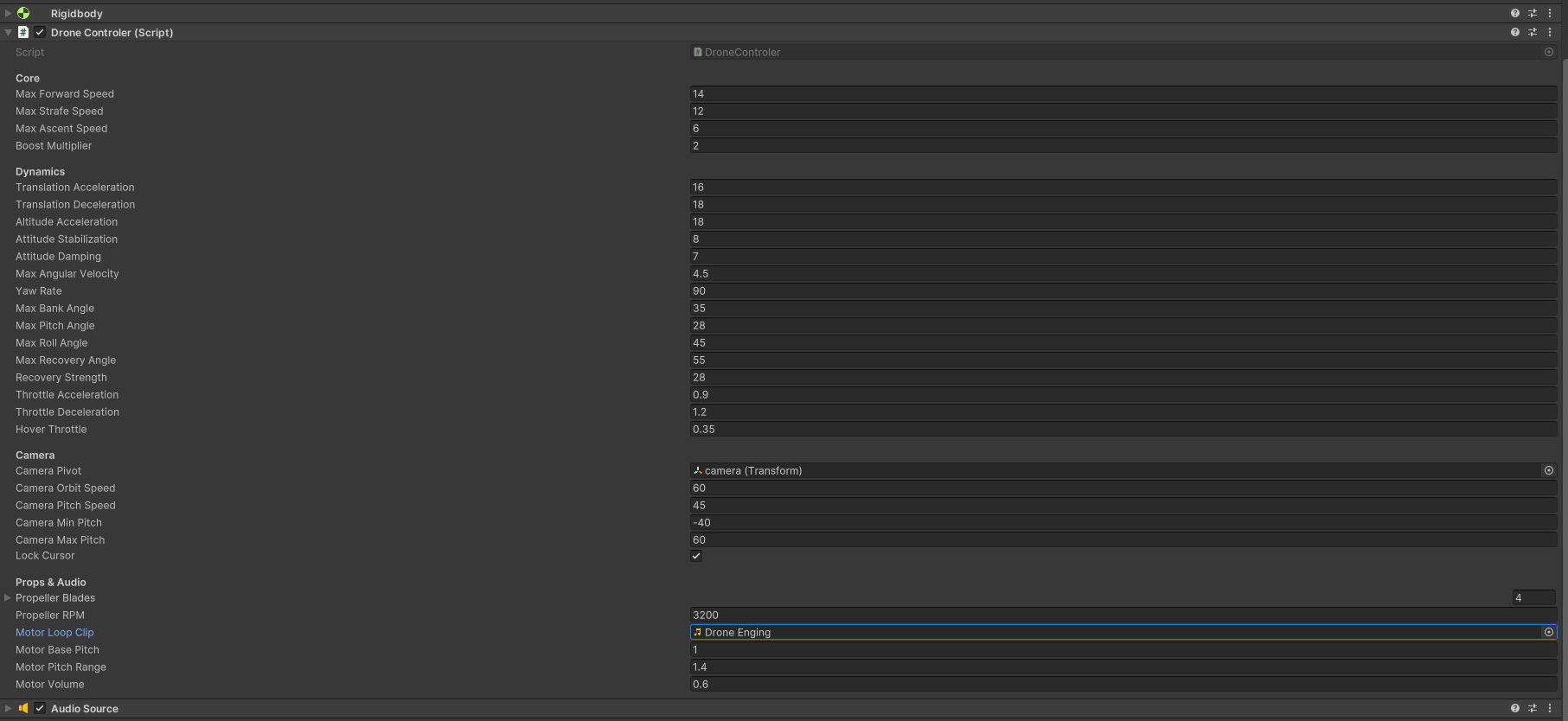Edit the Attitude Stabilization field

[x=1123, y=239]
